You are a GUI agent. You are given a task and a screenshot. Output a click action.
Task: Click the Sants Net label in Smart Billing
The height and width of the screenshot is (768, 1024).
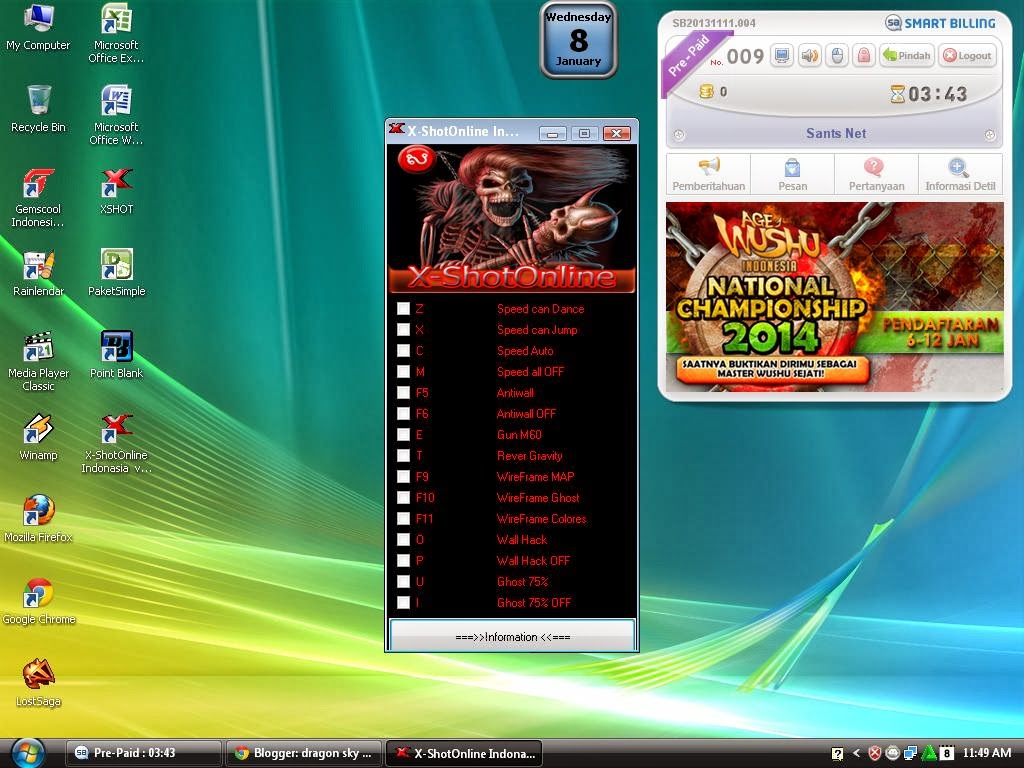[835, 133]
